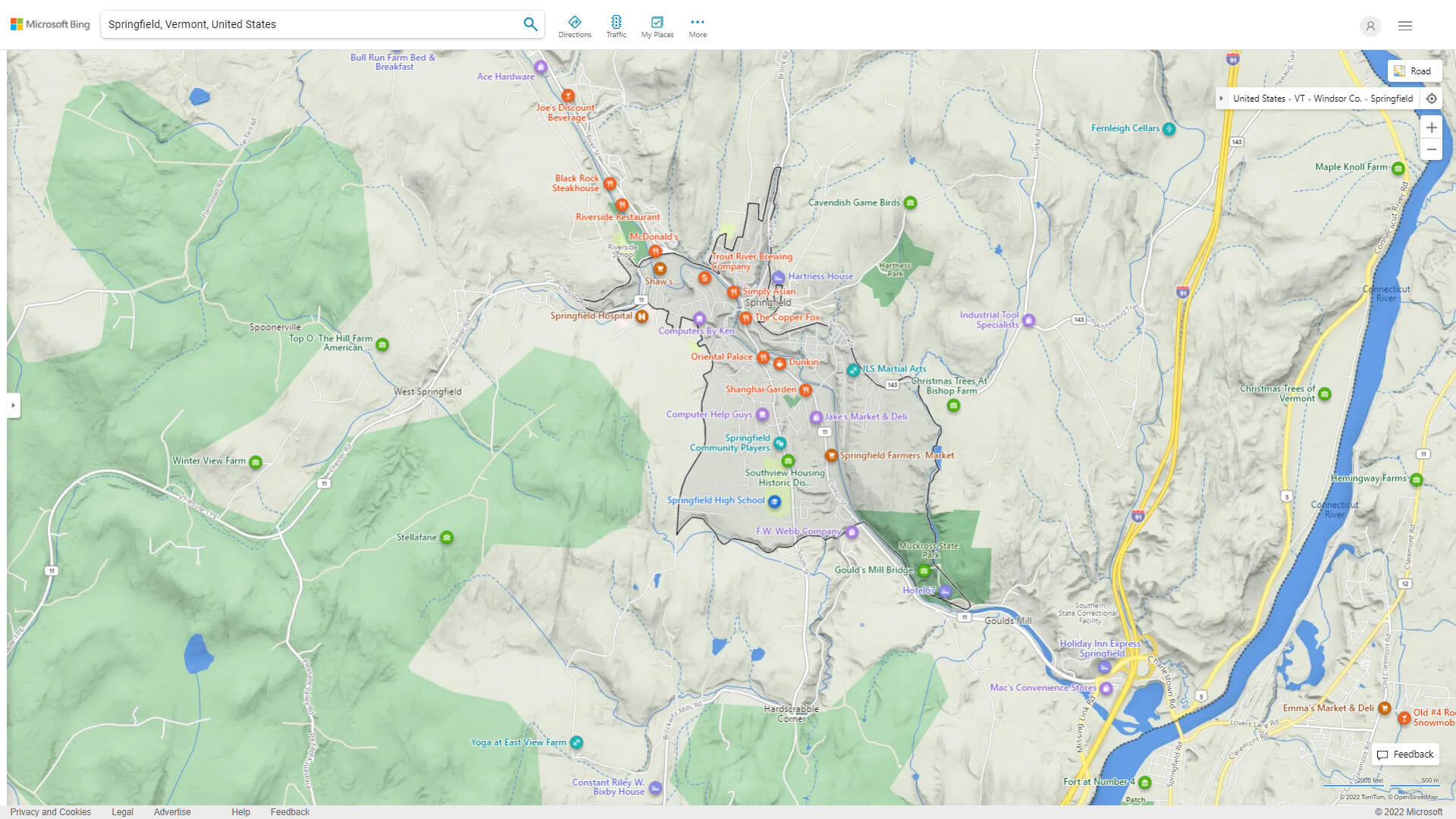The width and height of the screenshot is (1456, 819).
Task: Click the Dunkin map pin
Action: (779, 362)
